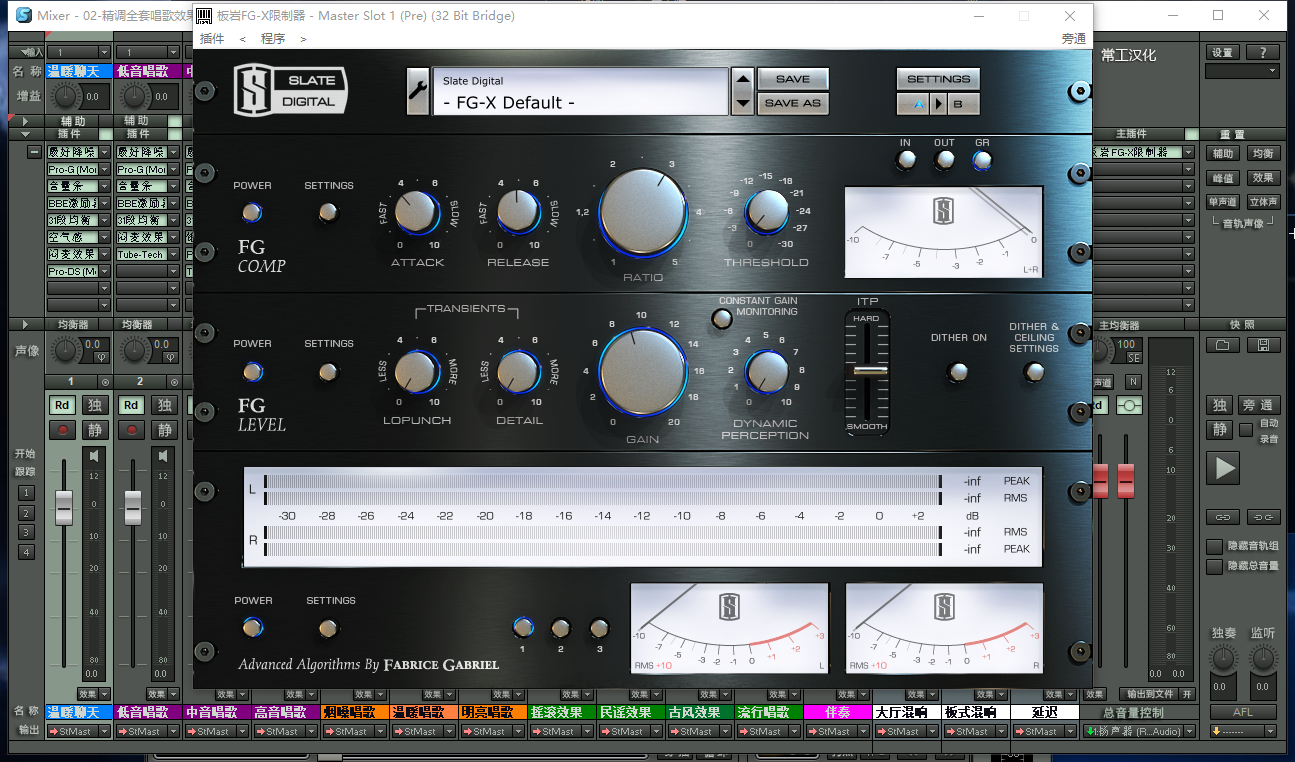The width and height of the screenshot is (1295, 762).
Task: Click 单声道 button in Mixer
Action: tap(1223, 201)
